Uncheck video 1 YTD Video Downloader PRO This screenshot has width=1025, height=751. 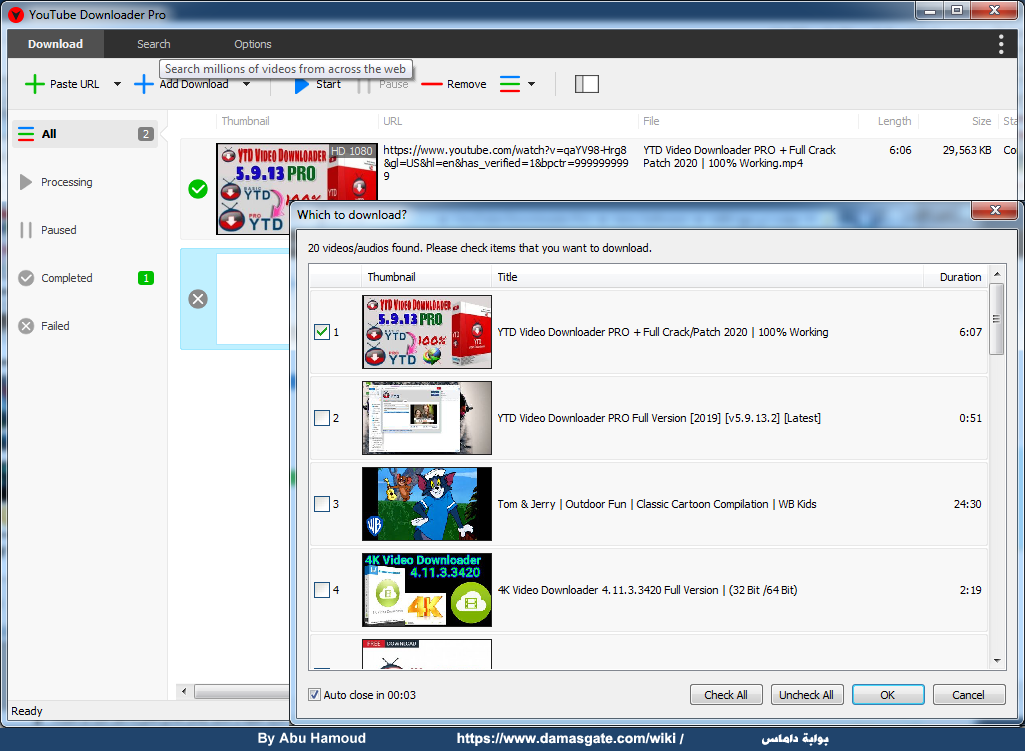(322, 332)
